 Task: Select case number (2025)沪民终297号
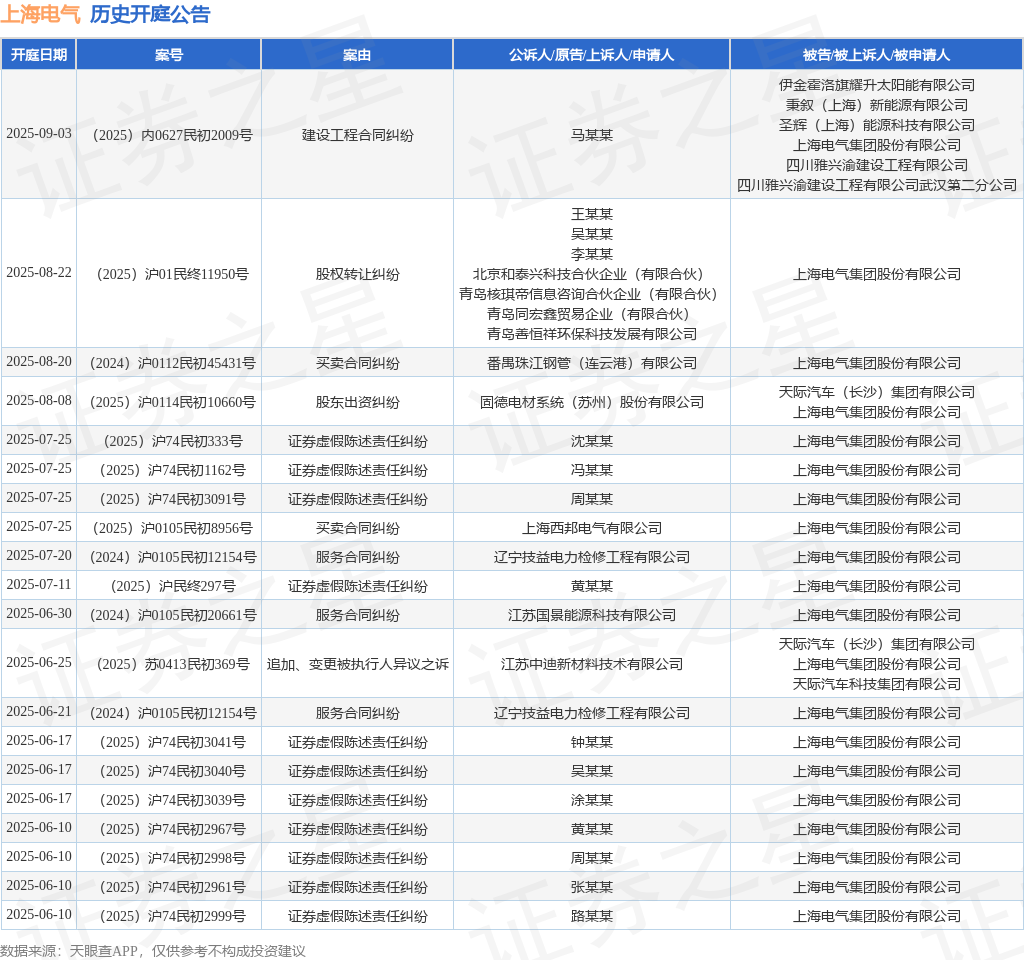[x=169, y=586]
